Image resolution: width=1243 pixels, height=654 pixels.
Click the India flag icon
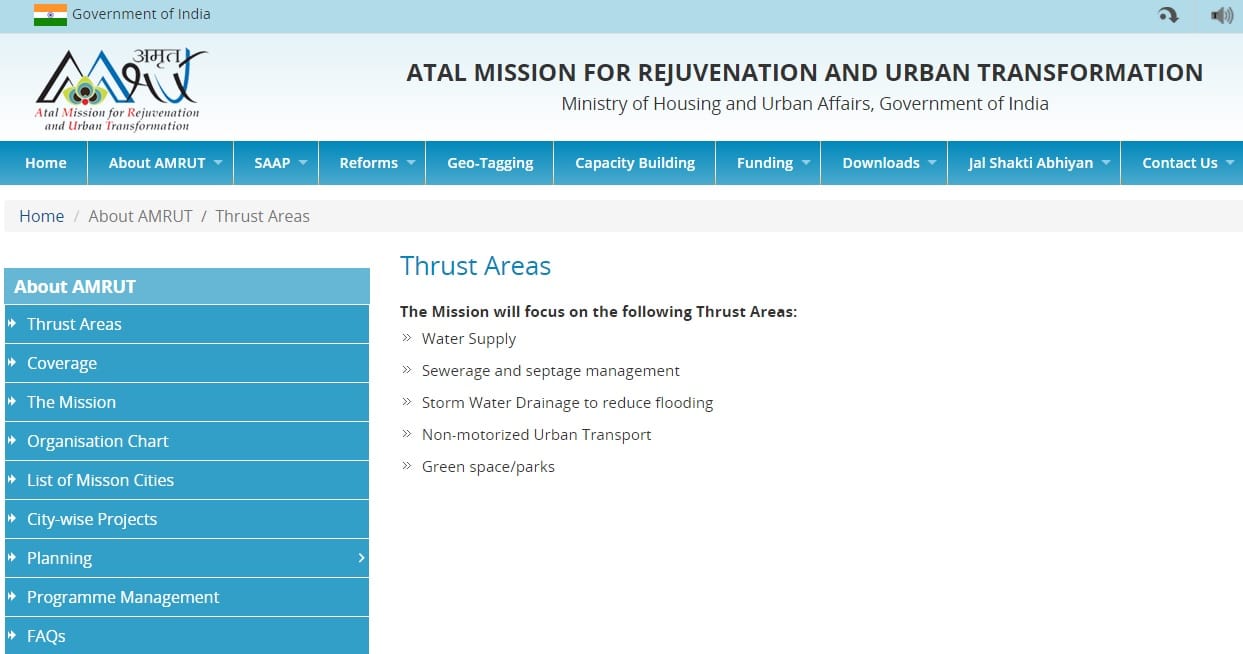[x=50, y=14]
